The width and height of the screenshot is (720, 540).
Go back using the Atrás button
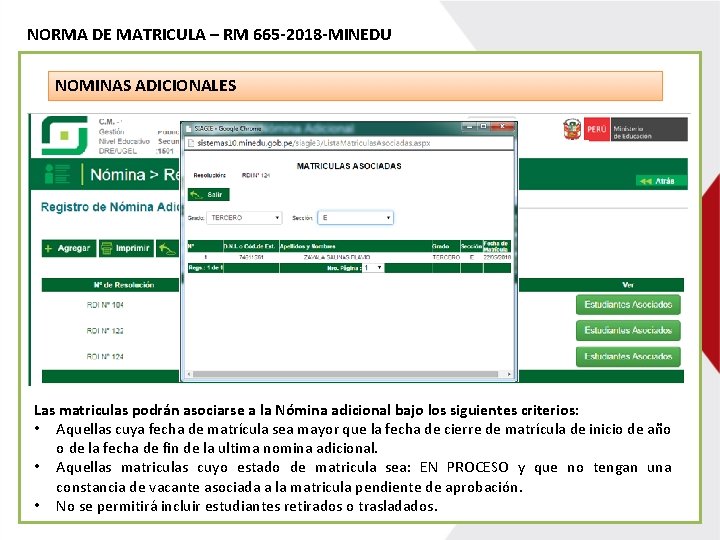tap(661, 181)
